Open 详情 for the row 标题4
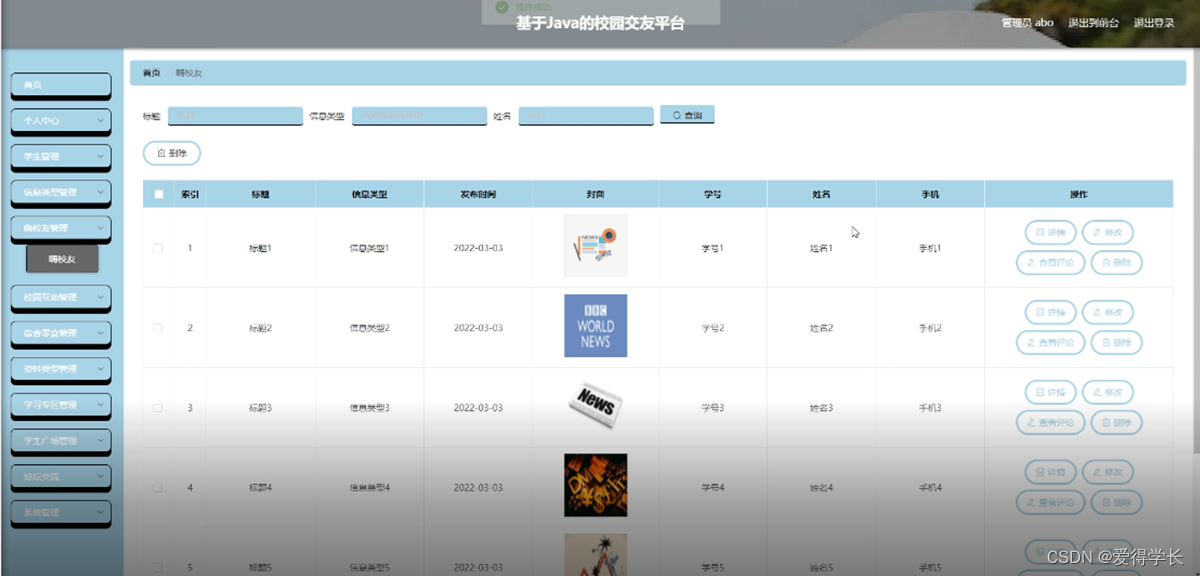Image resolution: width=1200 pixels, height=576 pixels. tap(1051, 472)
